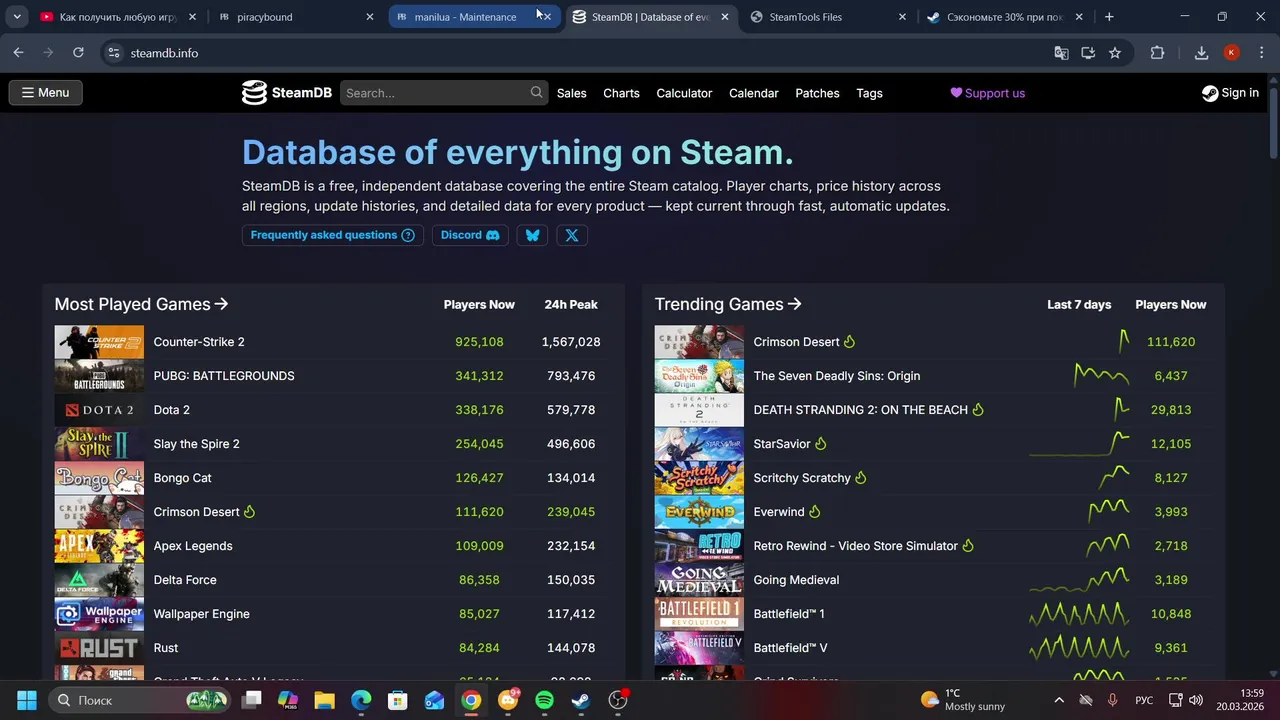Open the Chrome profile avatar

click(1232, 53)
